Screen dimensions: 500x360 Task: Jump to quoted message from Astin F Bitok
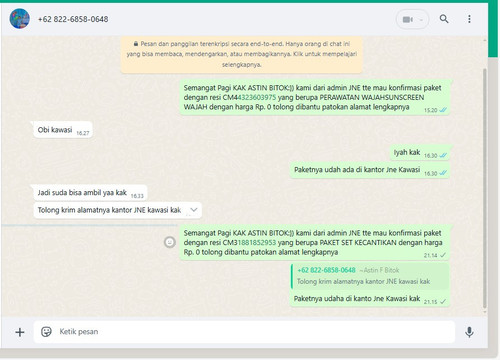370,276
